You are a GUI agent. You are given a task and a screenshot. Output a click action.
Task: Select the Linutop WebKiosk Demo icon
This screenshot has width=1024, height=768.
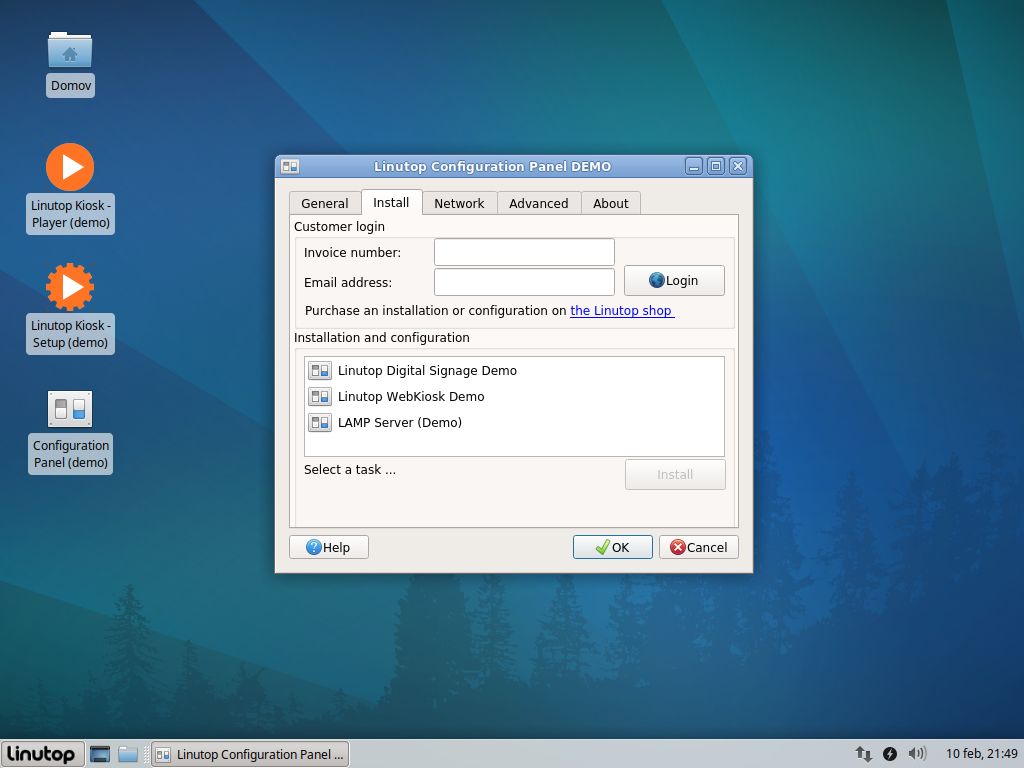point(320,396)
